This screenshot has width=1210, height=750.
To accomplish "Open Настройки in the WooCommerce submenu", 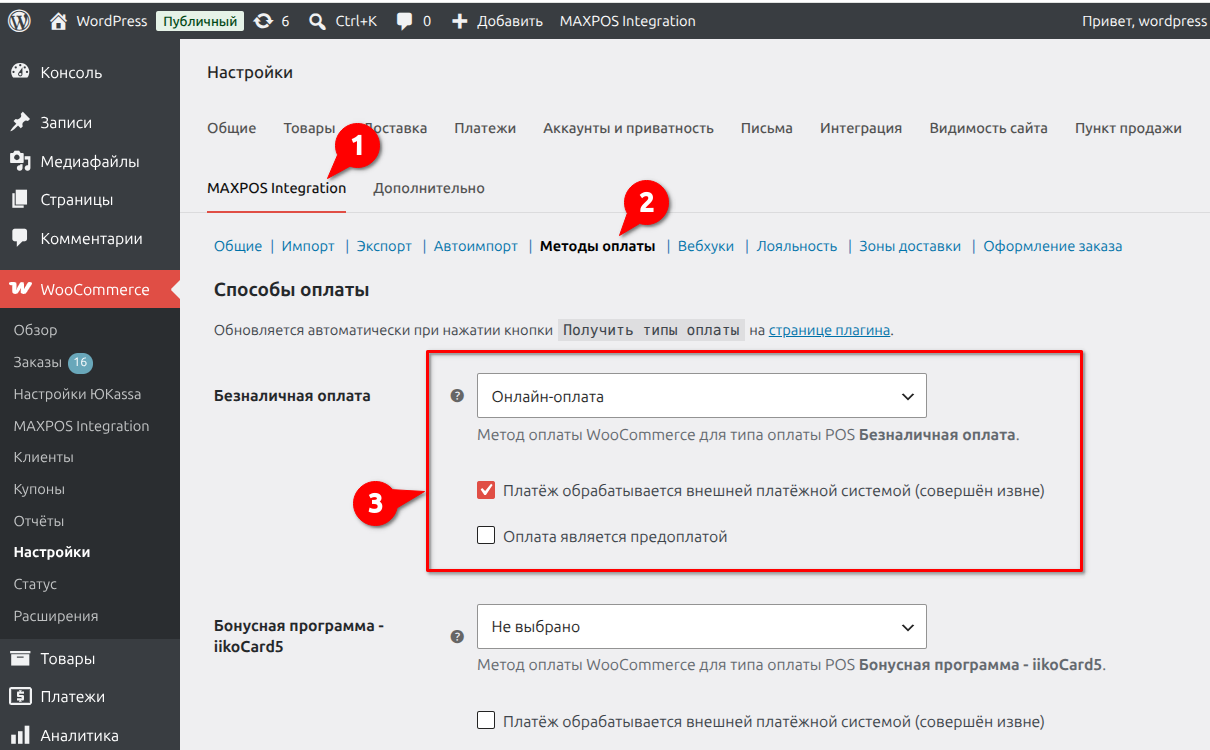I will point(52,552).
